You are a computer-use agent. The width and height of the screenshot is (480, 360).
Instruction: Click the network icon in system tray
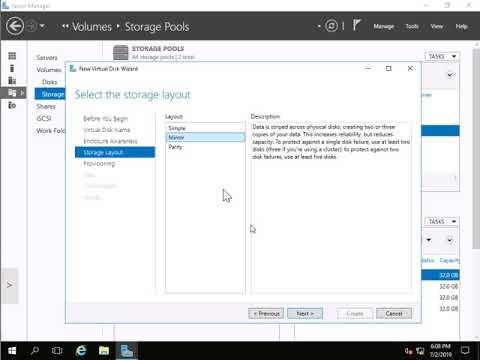click(x=421, y=351)
